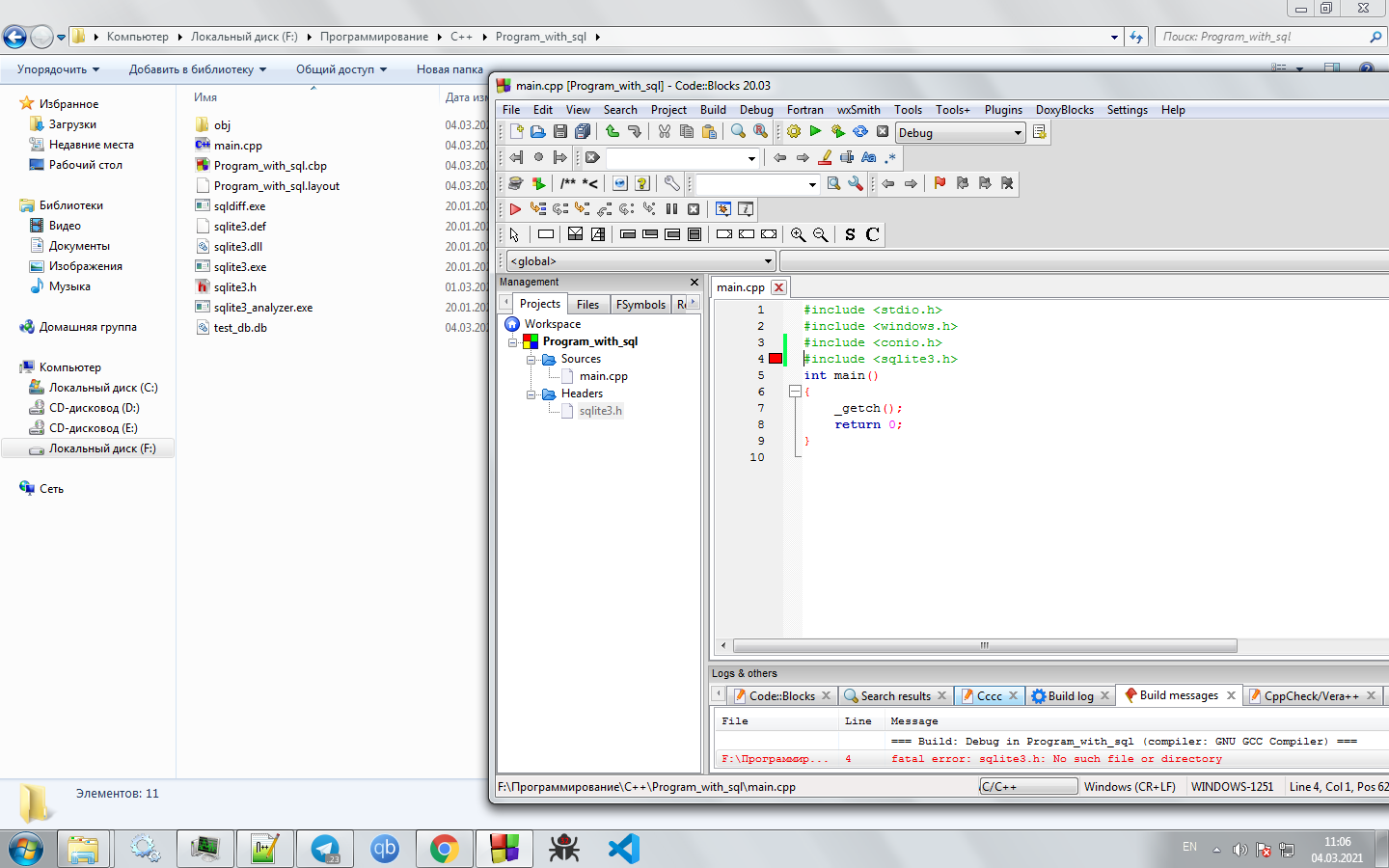Toggle the Selected text search option
1389x868 pixels.
pos(847,157)
